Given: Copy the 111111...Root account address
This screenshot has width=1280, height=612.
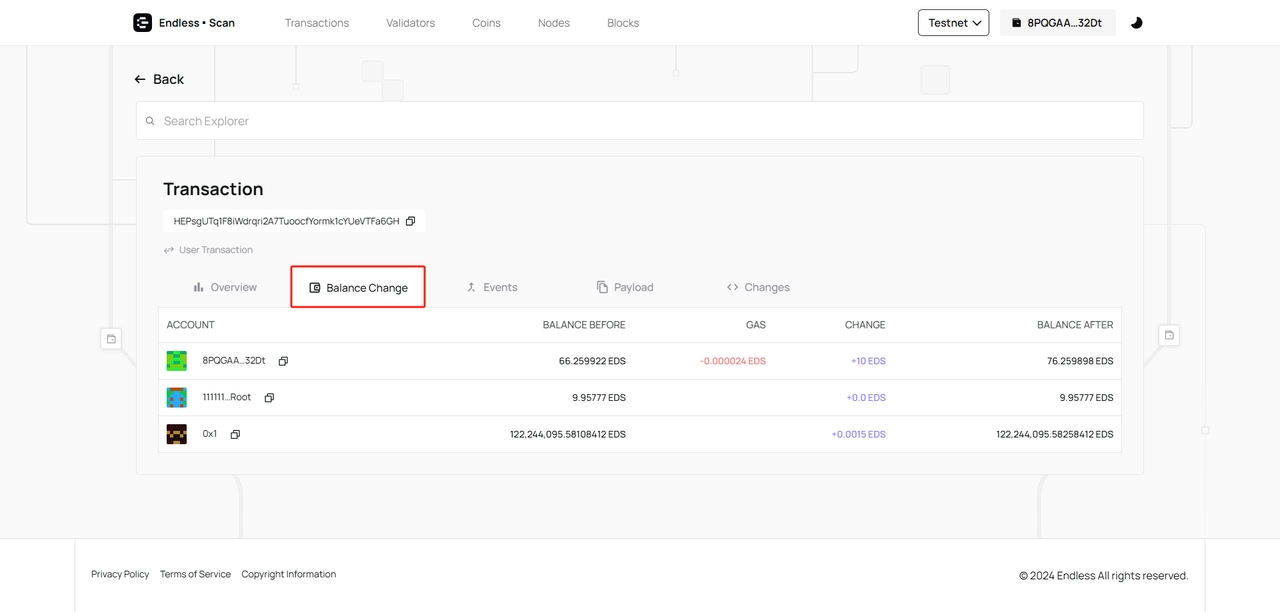Looking at the screenshot, I should (269, 398).
